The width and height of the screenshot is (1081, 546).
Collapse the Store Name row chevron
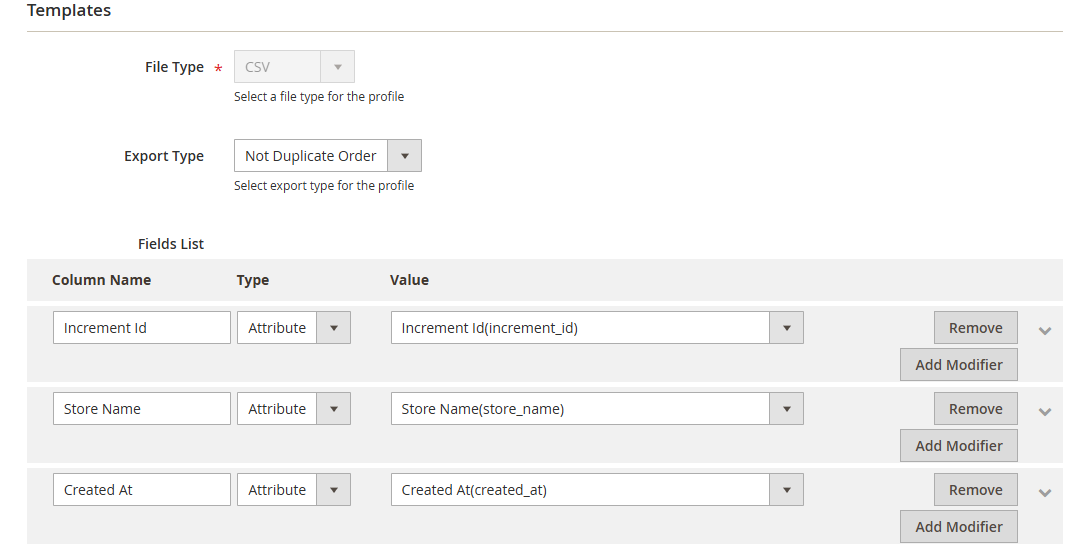click(x=1045, y=411)
